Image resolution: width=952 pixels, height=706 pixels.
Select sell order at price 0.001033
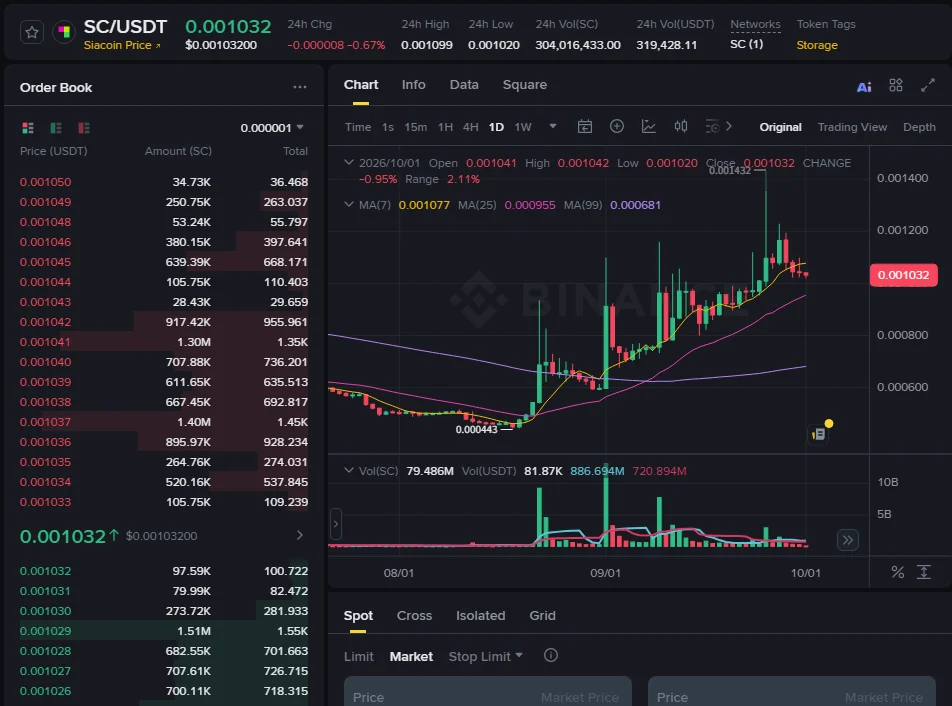click(163, 502)
